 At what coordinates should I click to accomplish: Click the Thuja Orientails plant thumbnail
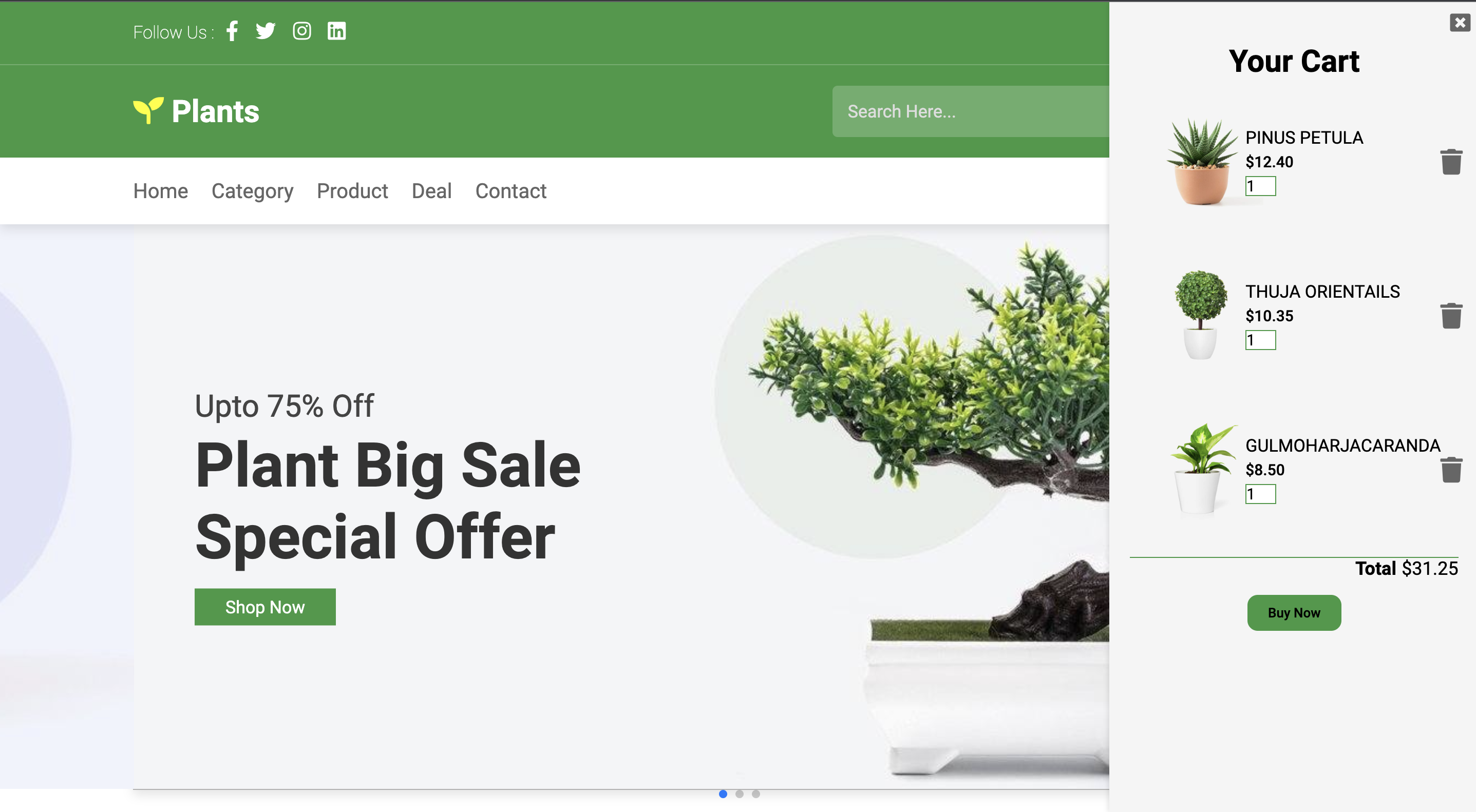(1200, 315)
